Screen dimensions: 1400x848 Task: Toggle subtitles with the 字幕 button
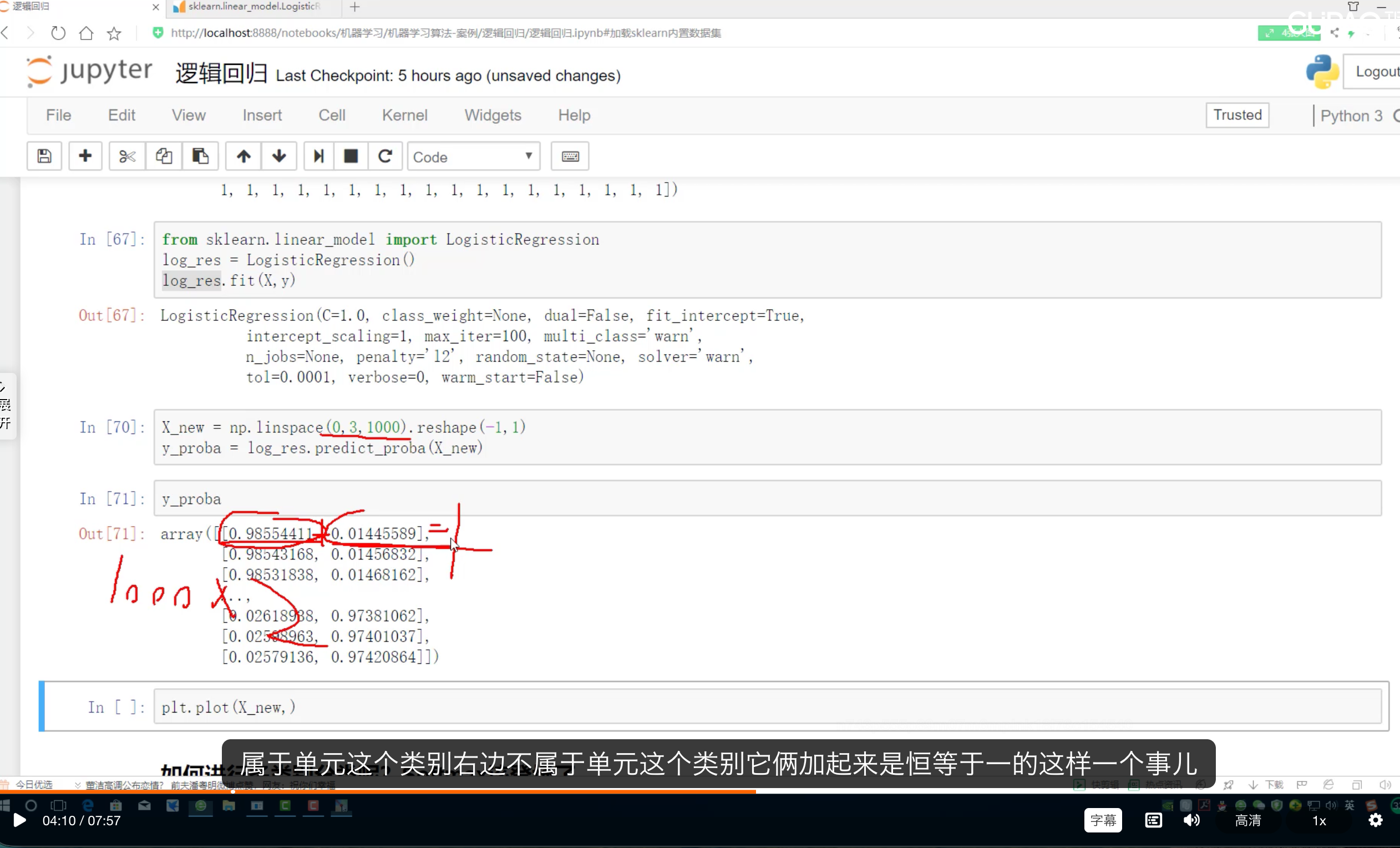click(1102, 820)
